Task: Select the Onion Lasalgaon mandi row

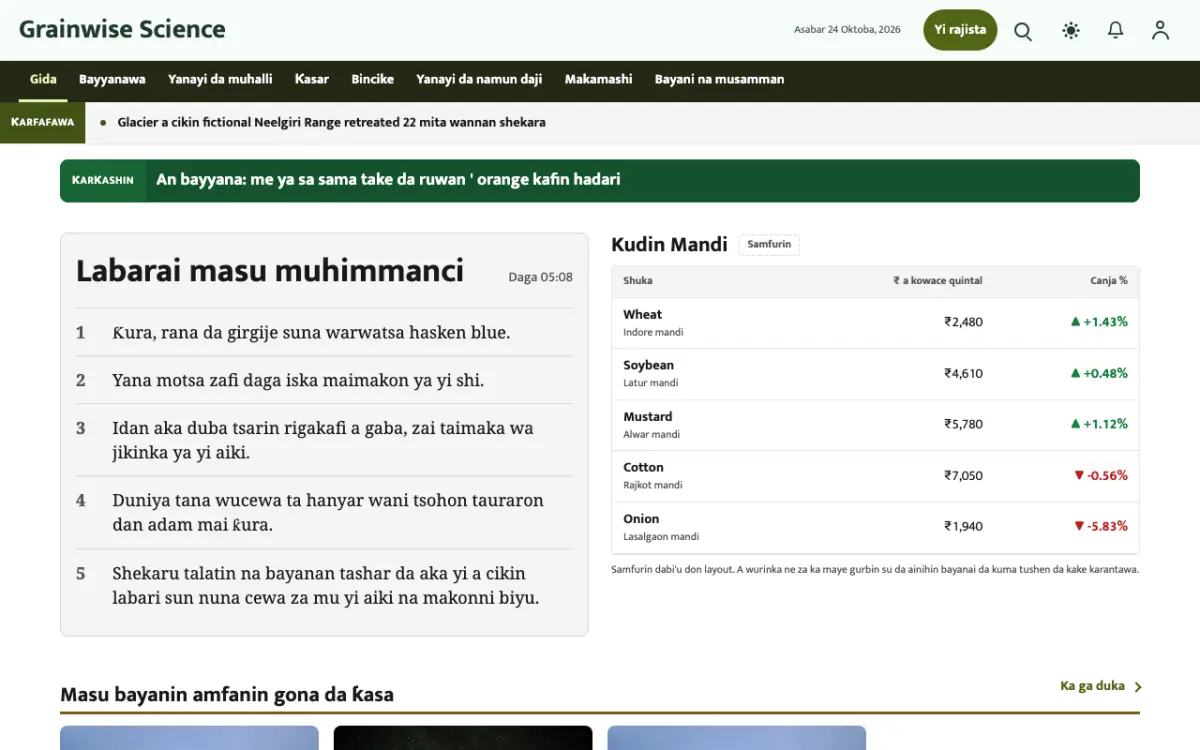Action: (x=875, y=527)
